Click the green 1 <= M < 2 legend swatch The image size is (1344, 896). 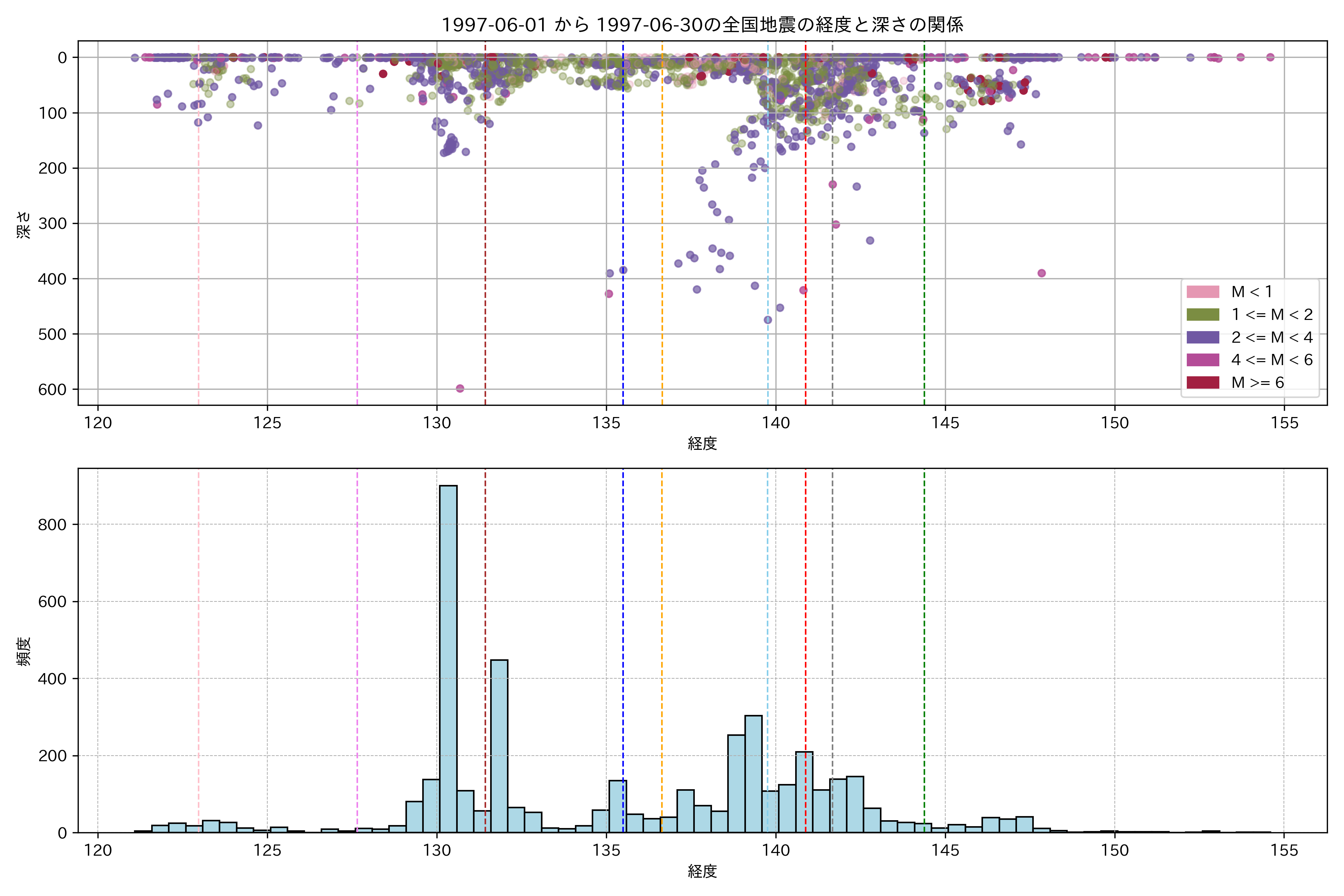(x=1202, y=315)
